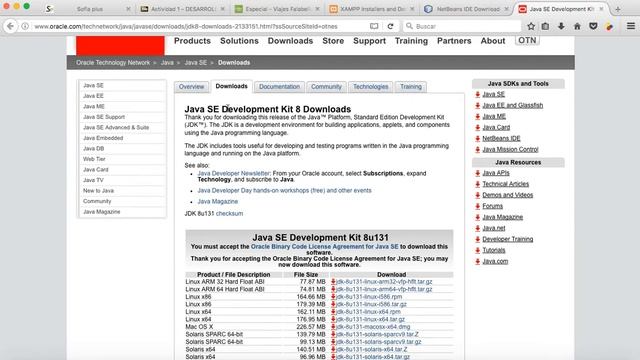Switch to the Sofia plus browser tab

click(x=89, y=9)
